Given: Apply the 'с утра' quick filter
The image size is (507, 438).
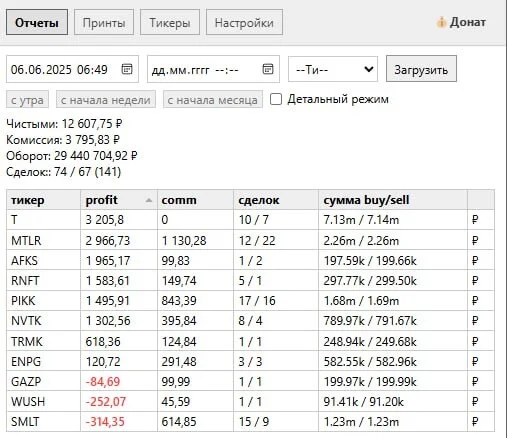Looking at the screenshot, I should point(27,99).
